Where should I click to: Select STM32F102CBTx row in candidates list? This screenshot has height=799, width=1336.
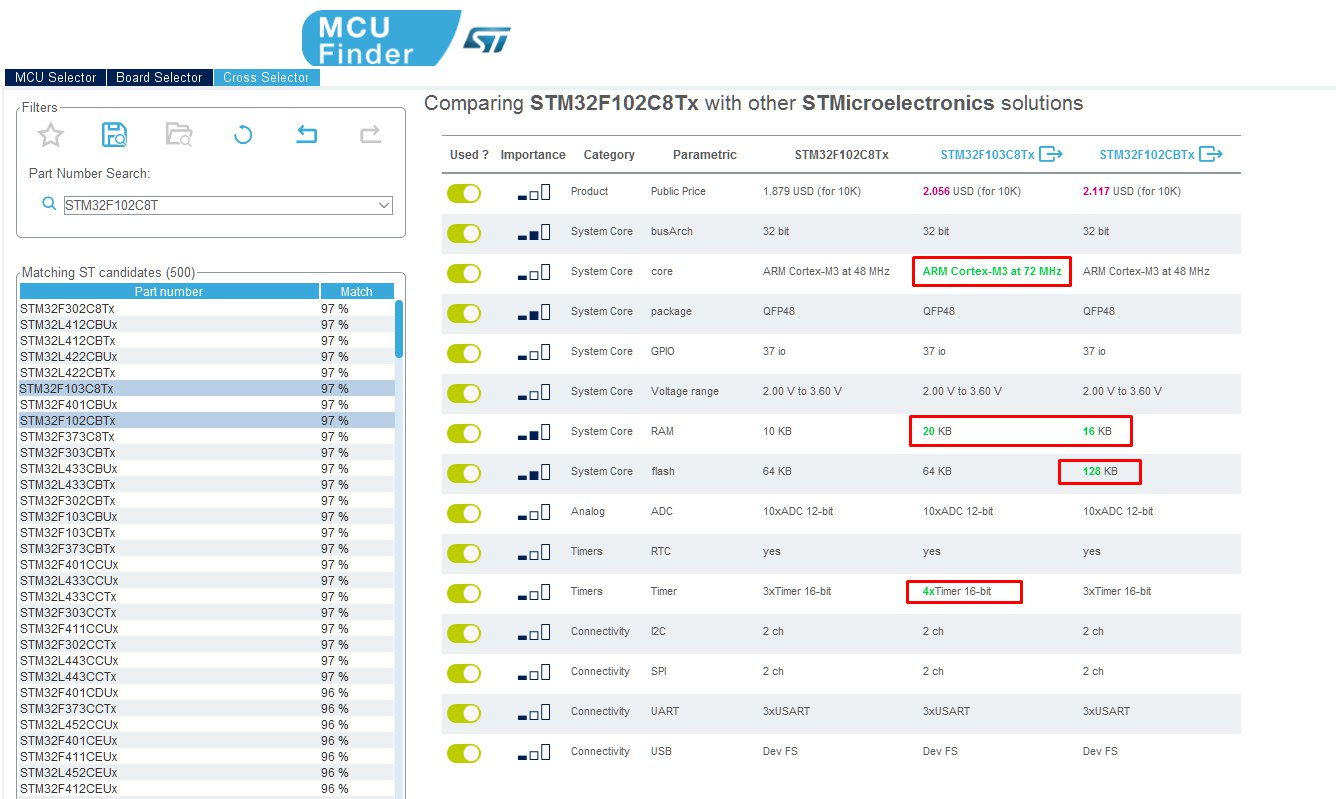tap(207, 421)
